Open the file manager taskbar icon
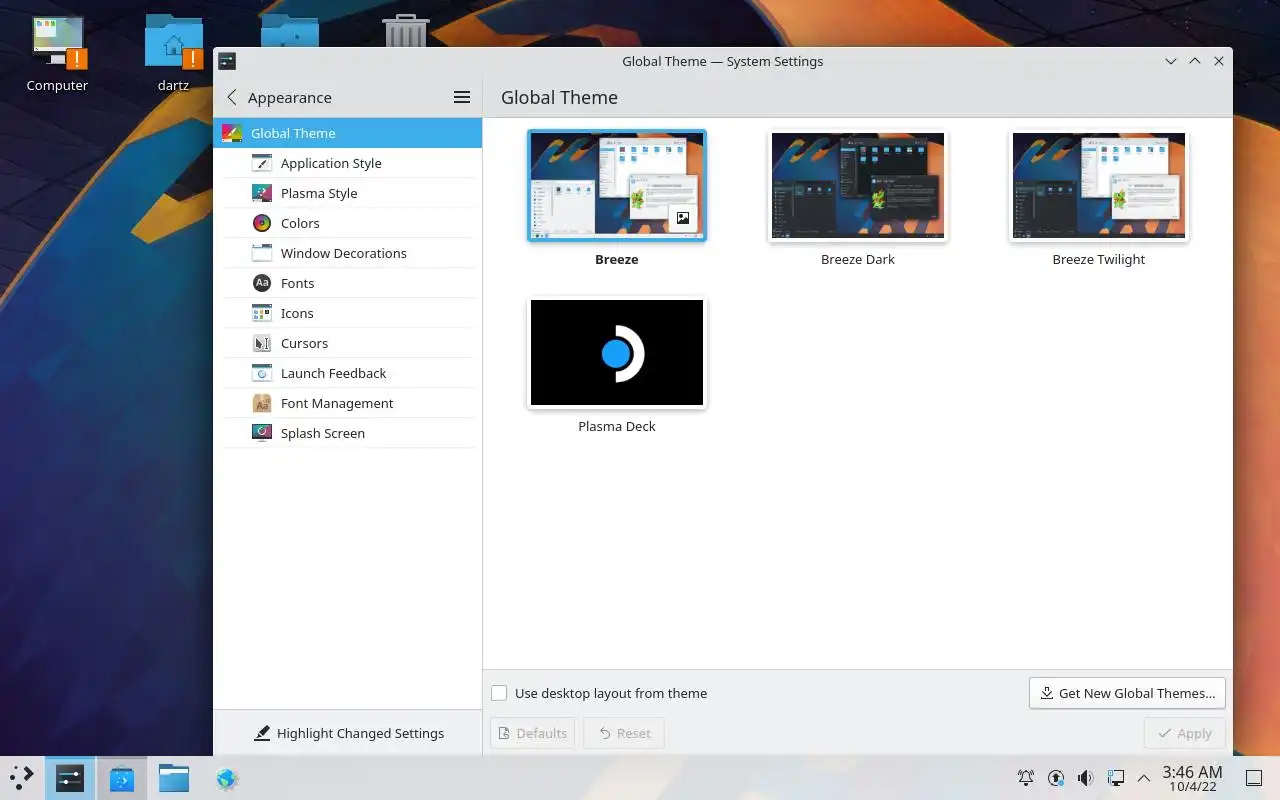 tap(174, 778)
